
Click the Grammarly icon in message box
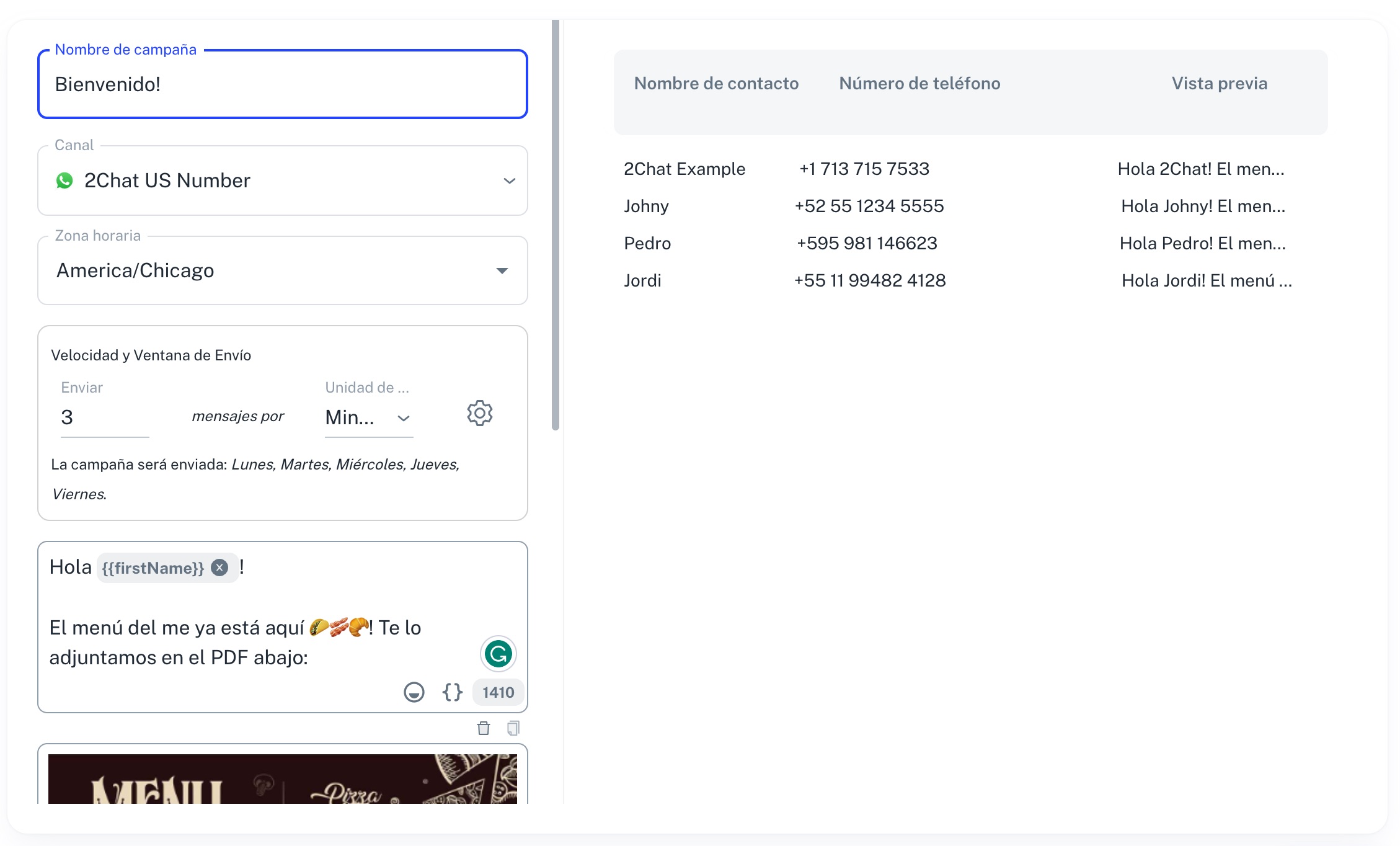click(498, 654)
